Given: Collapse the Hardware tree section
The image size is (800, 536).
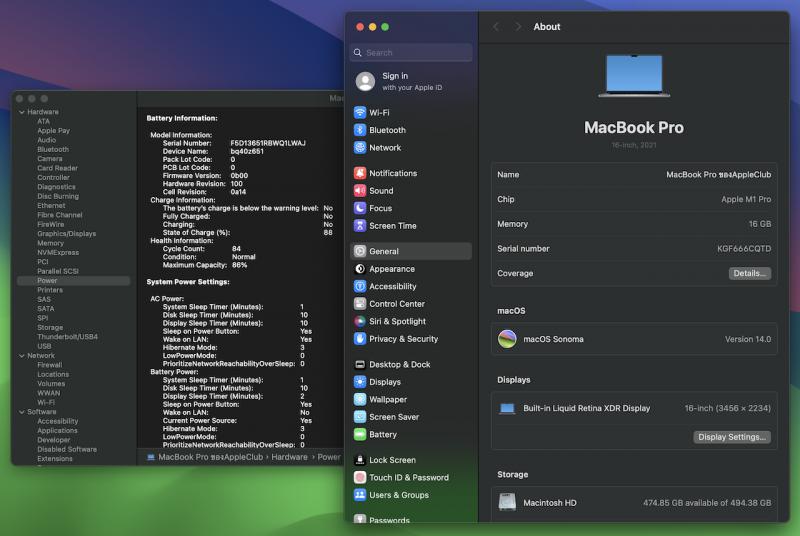Looking at the screenshot, I should click(x=21, y=112).
